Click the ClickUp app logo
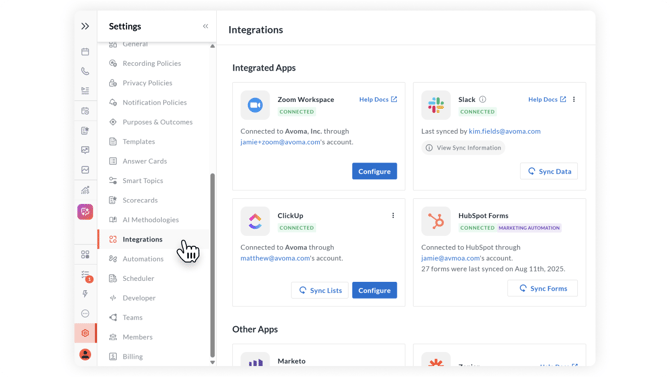 coord(255,221)
